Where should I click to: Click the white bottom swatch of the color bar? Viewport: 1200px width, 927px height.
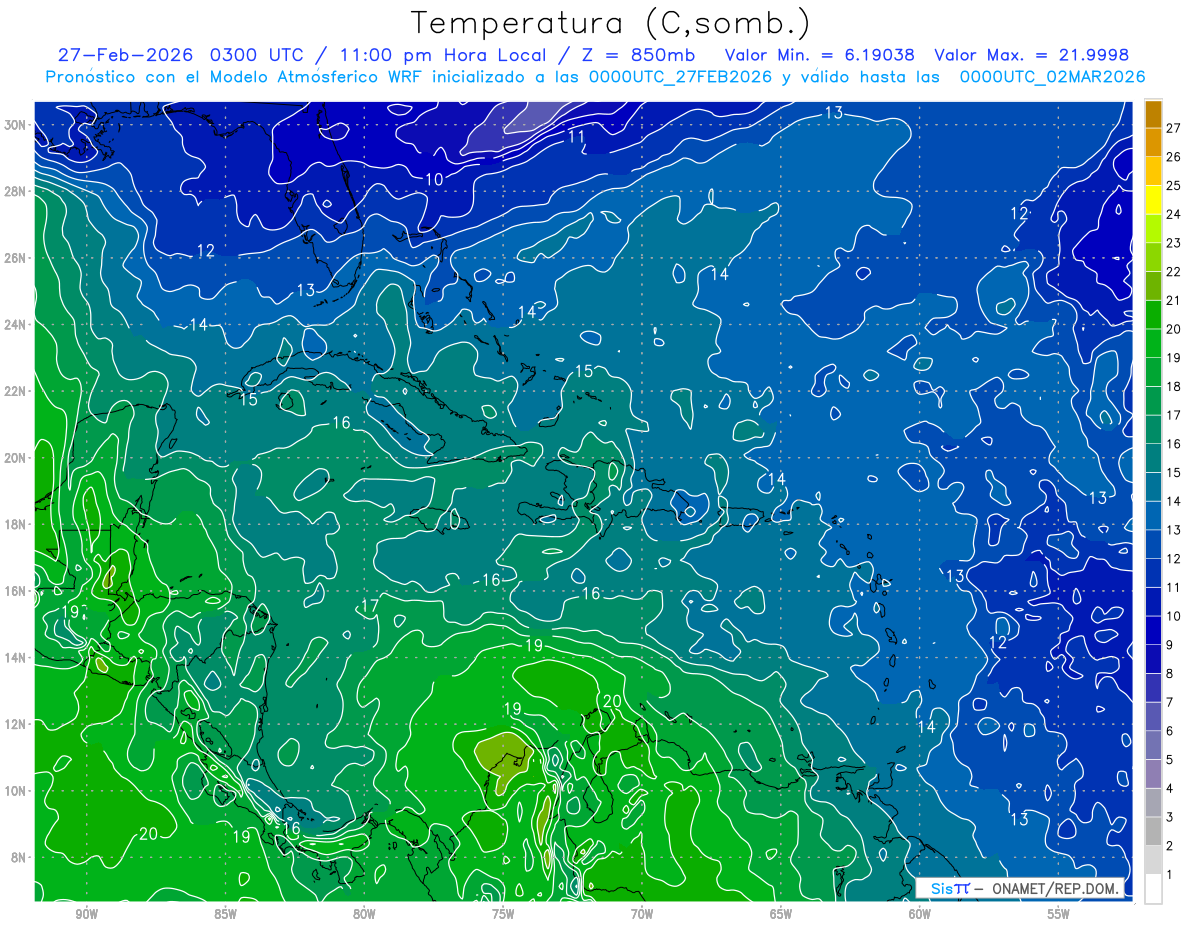[1153, 888]
